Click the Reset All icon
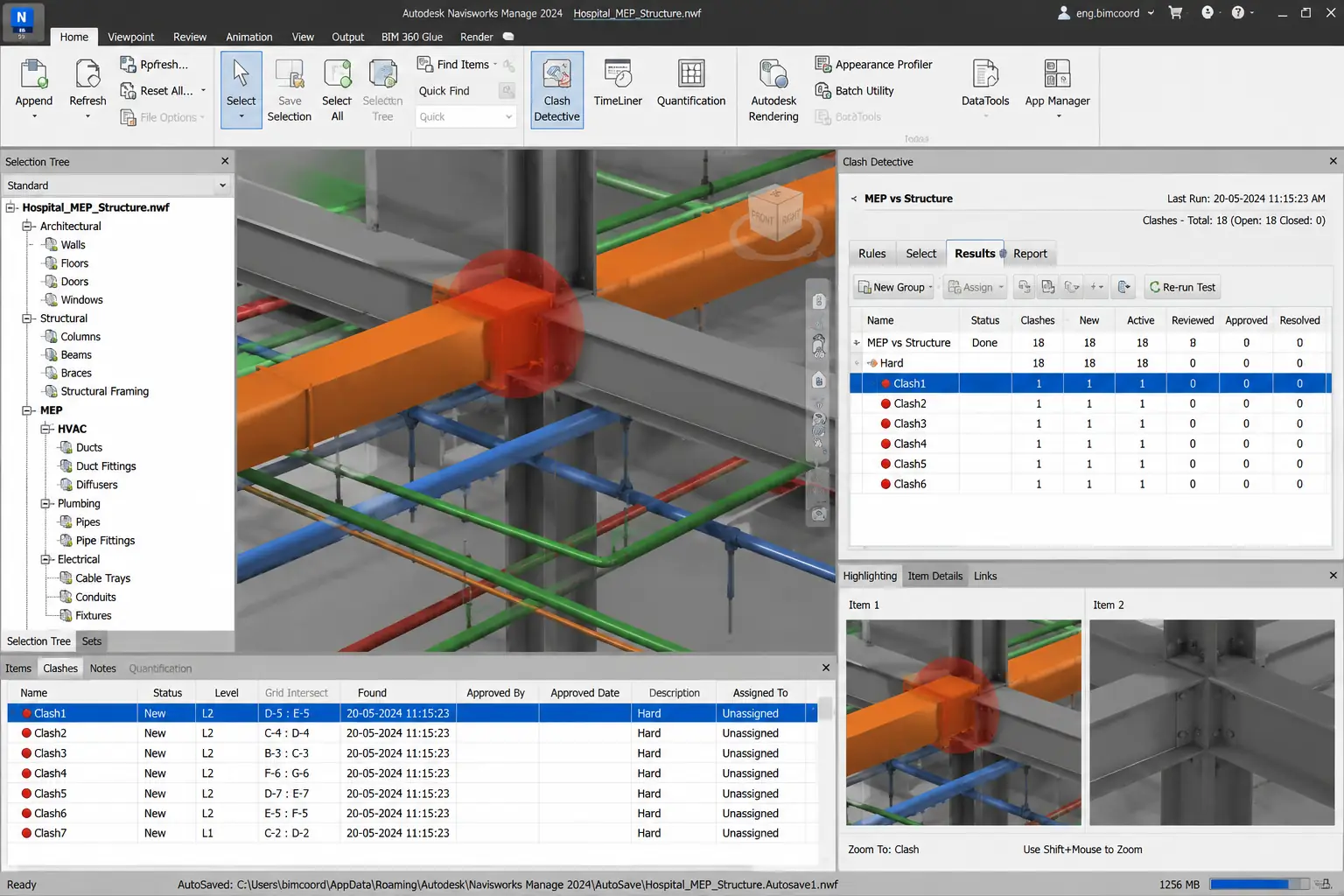The height and width of the screenshot is (896, 1344). click(128, 90)
